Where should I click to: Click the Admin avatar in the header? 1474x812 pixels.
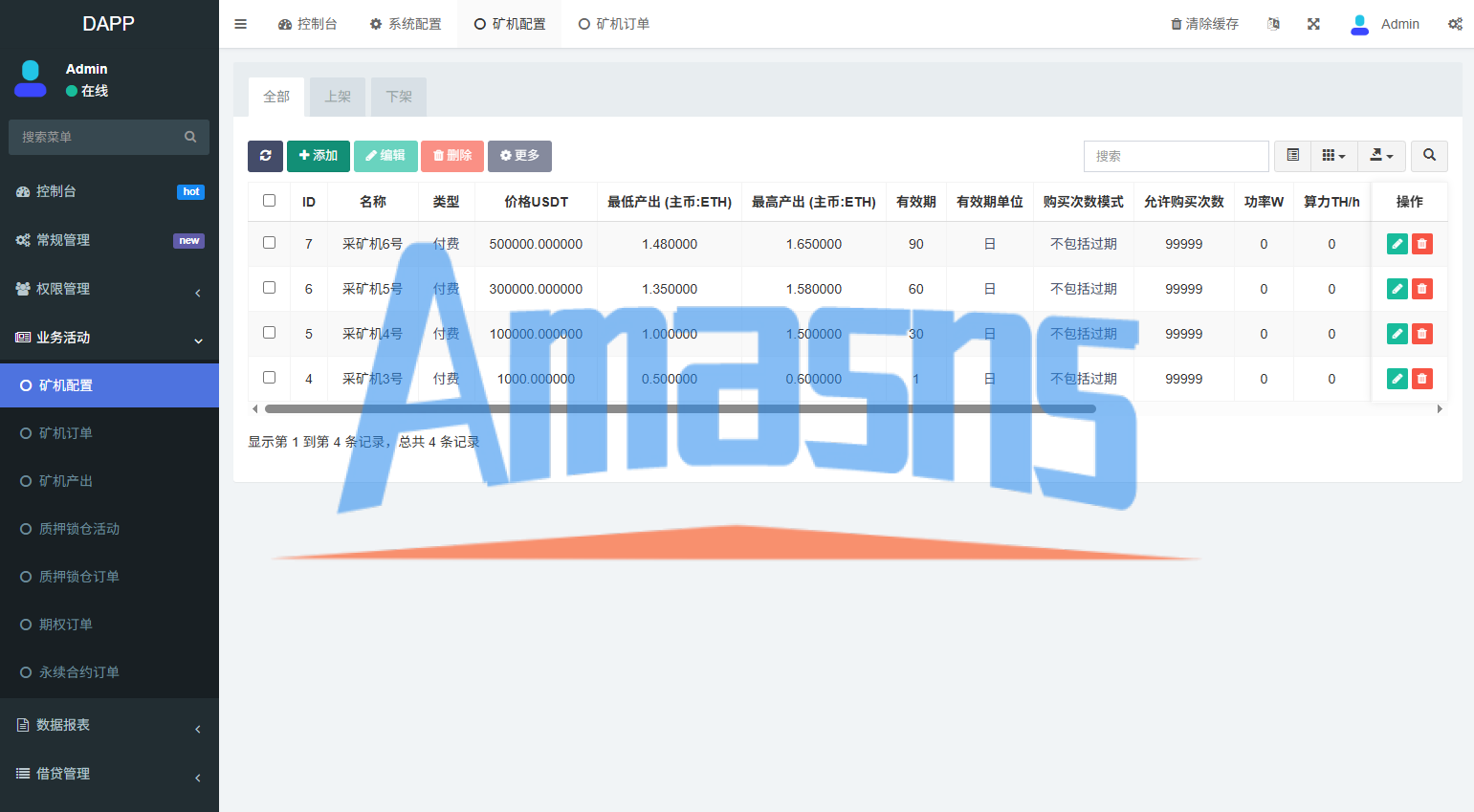pyautogui.click(x=1359, y=24)
